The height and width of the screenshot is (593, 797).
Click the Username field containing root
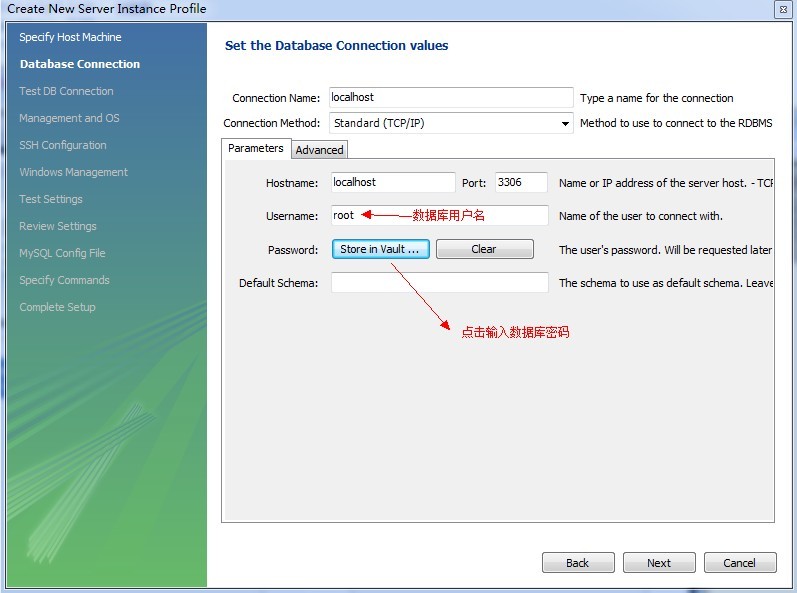pyautogui.click(x=440, y=215)
